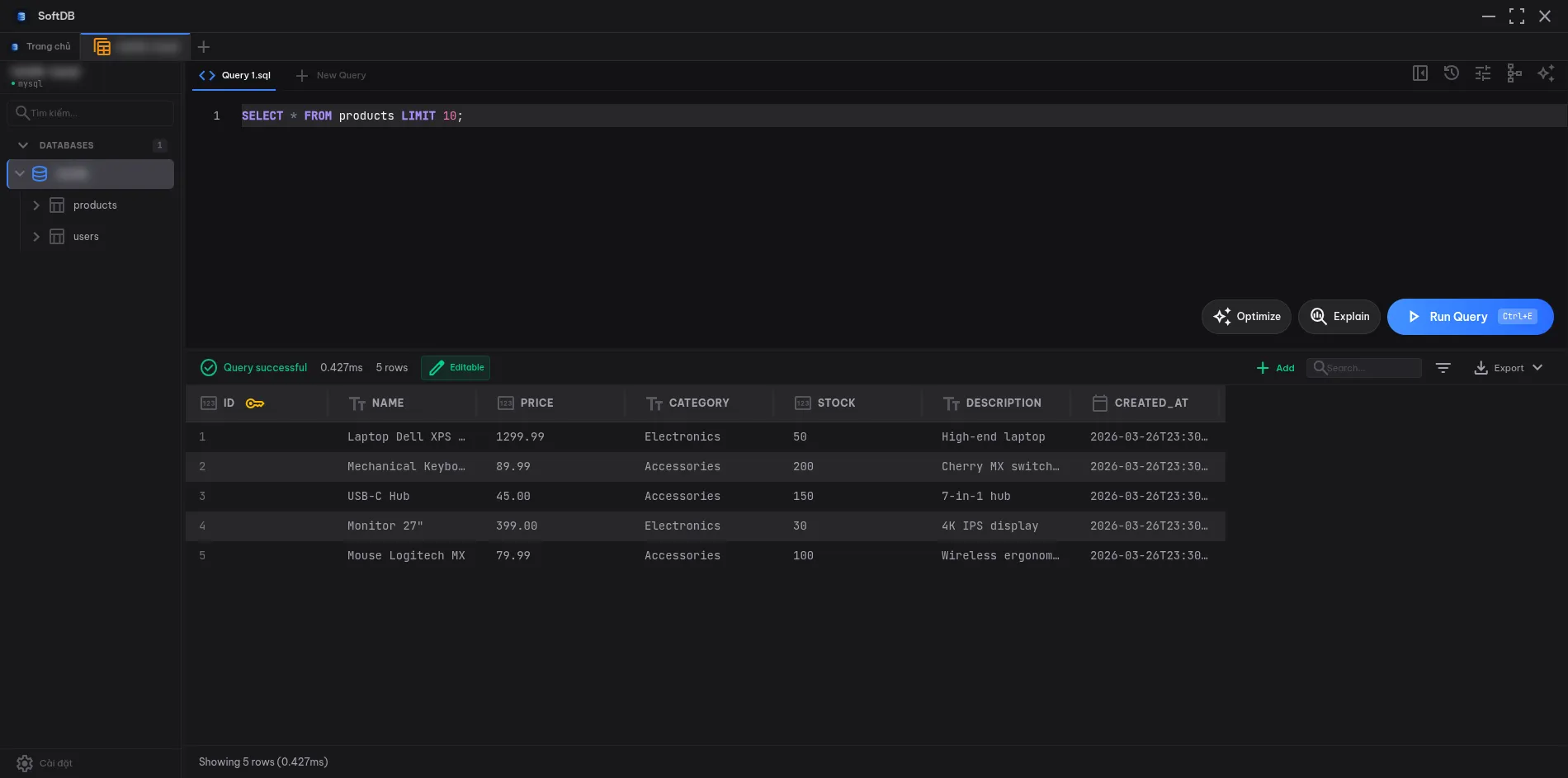Open a new tab with the plus icon
This screenshot has width=1568, height=778.
pyautogui.click(x=203, y=47)
